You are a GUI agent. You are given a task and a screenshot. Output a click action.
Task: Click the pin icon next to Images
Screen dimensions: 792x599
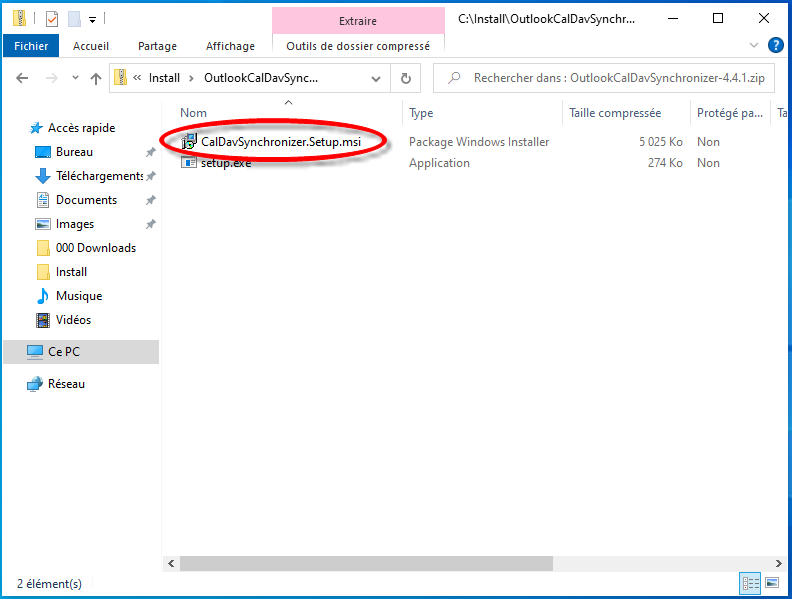[x=151, y=224]
